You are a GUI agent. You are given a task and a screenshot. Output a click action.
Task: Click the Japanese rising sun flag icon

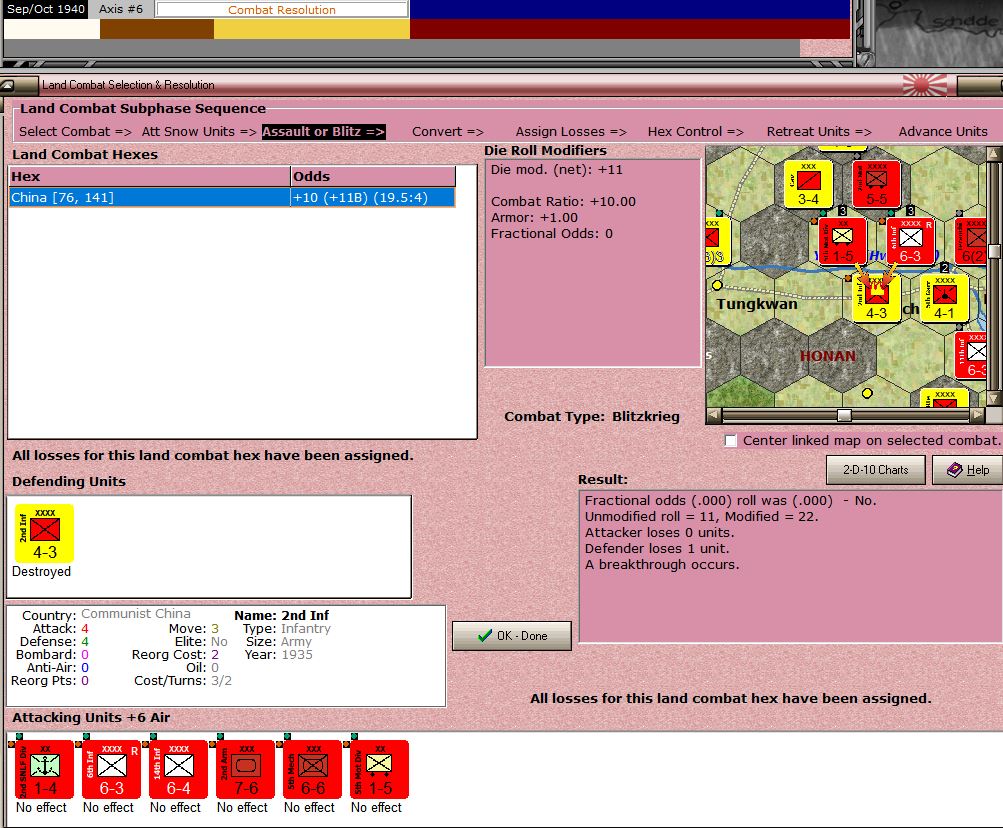(924, 84)
